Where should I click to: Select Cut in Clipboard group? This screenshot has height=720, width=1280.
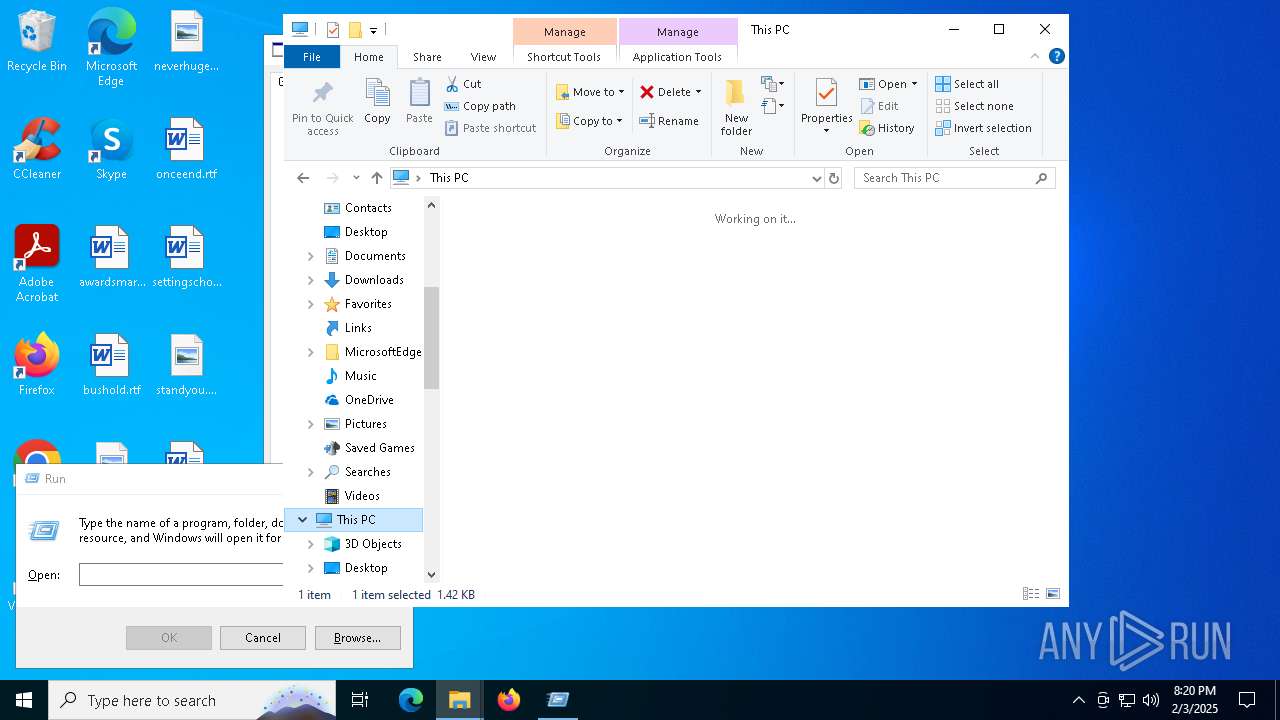[x=463, y=84]
